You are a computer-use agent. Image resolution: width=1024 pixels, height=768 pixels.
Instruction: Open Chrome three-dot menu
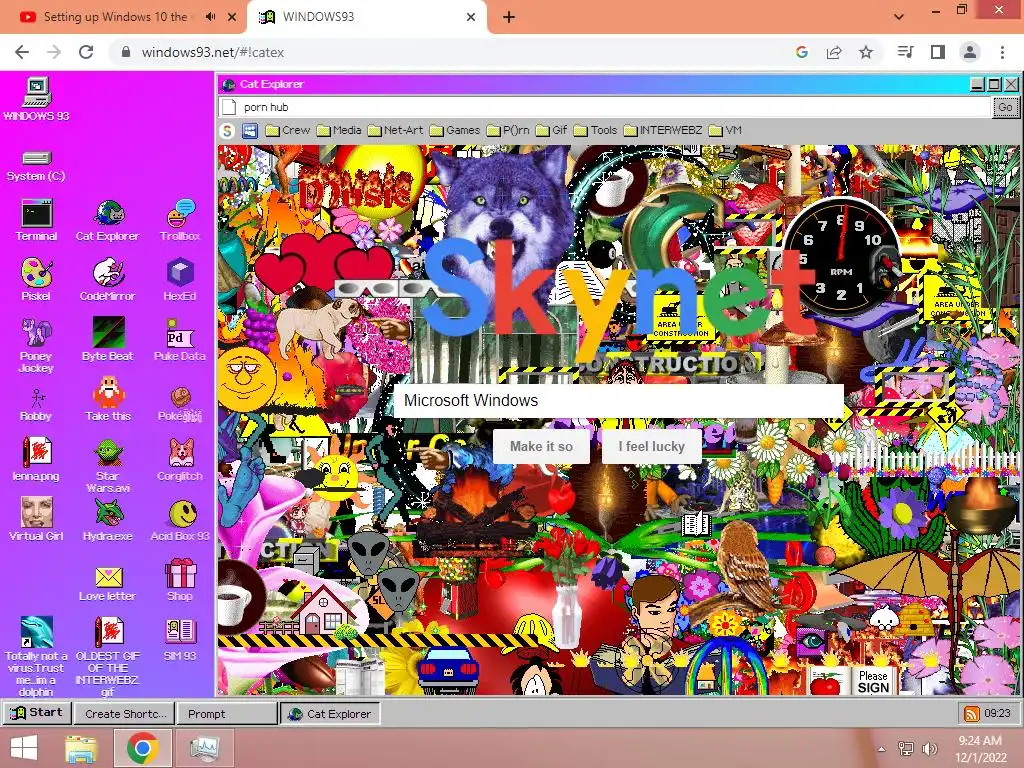pos(1002,52)
